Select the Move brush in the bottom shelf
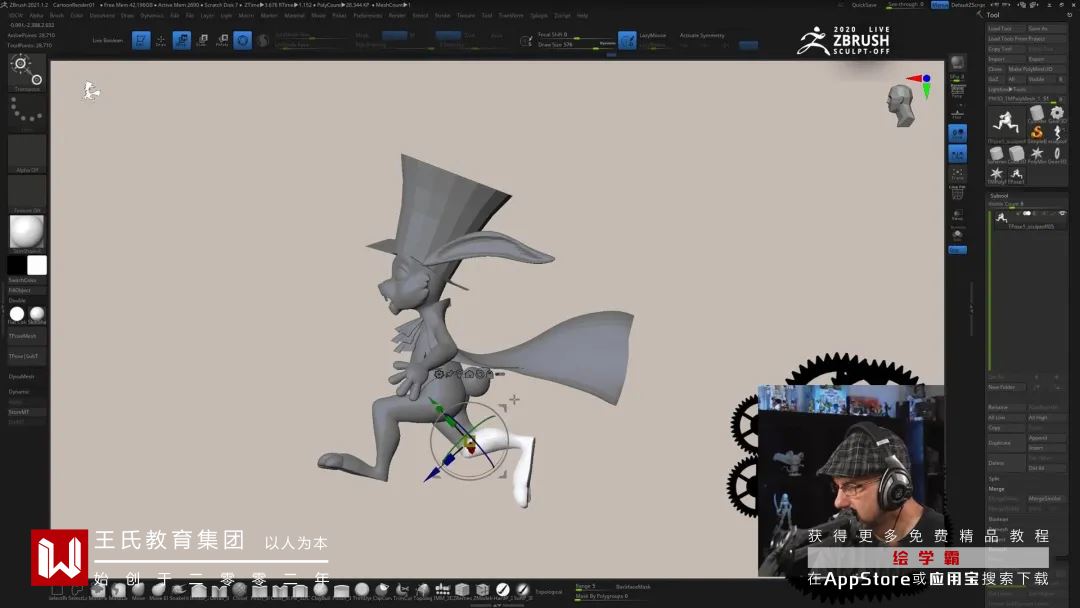The image size is (1080, 608). tap(138, 590)
